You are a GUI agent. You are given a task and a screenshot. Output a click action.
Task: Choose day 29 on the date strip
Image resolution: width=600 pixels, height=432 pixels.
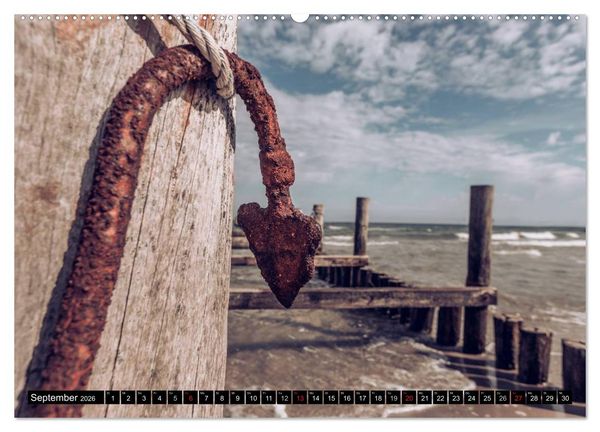[x=549, y=398]
